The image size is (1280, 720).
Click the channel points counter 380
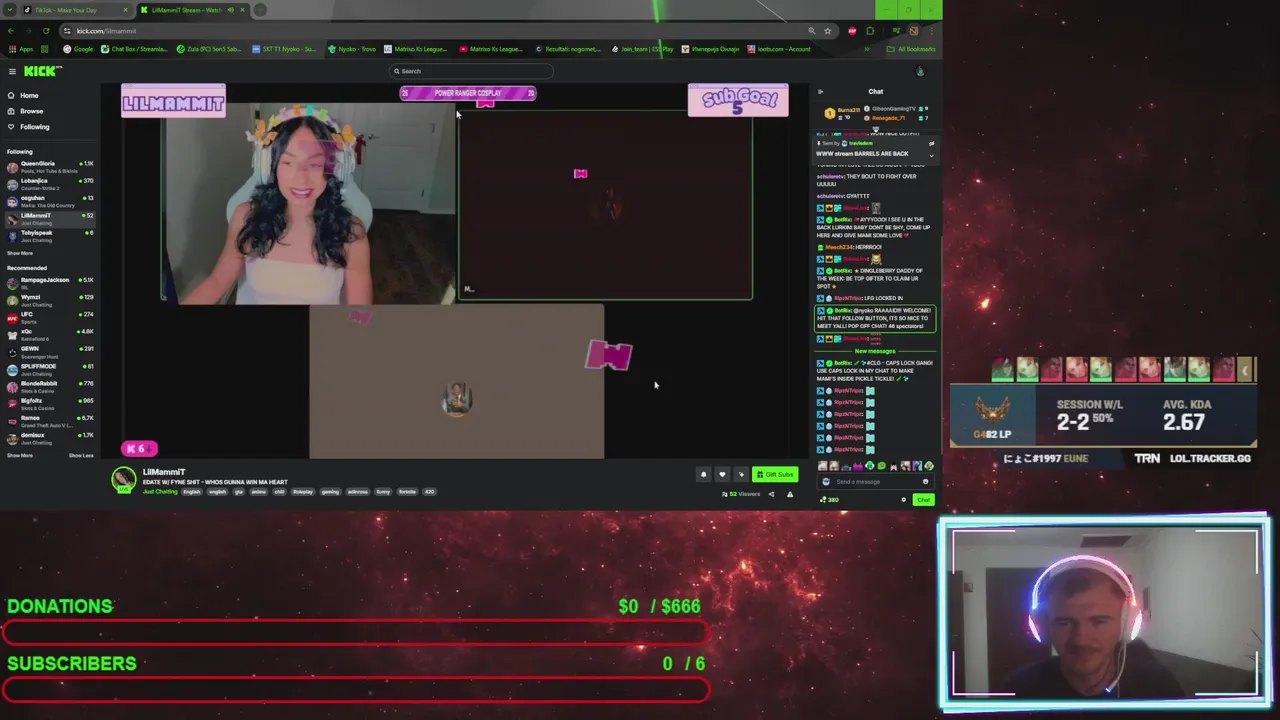click(829, 500)
